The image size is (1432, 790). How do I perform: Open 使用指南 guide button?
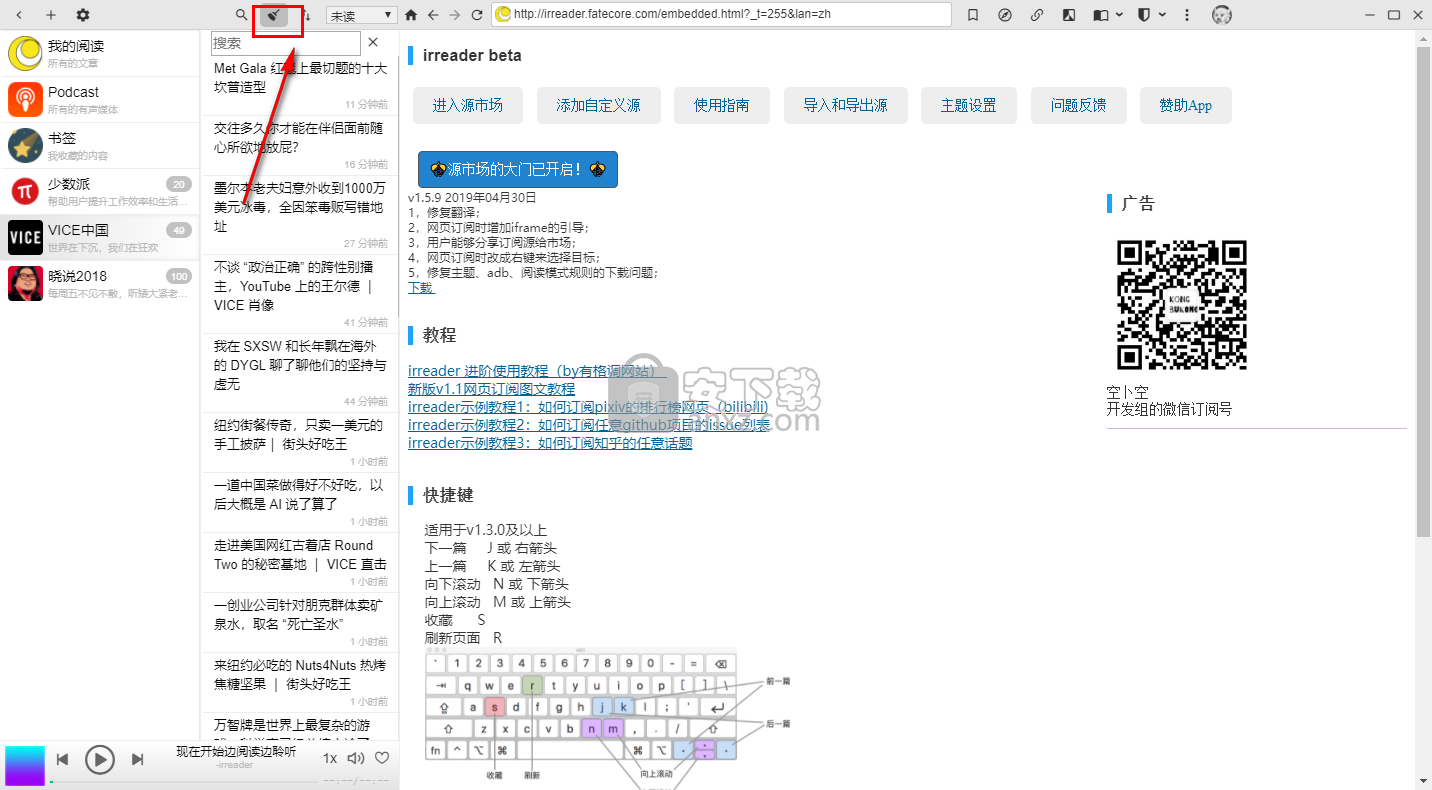(x=722, y=105)
